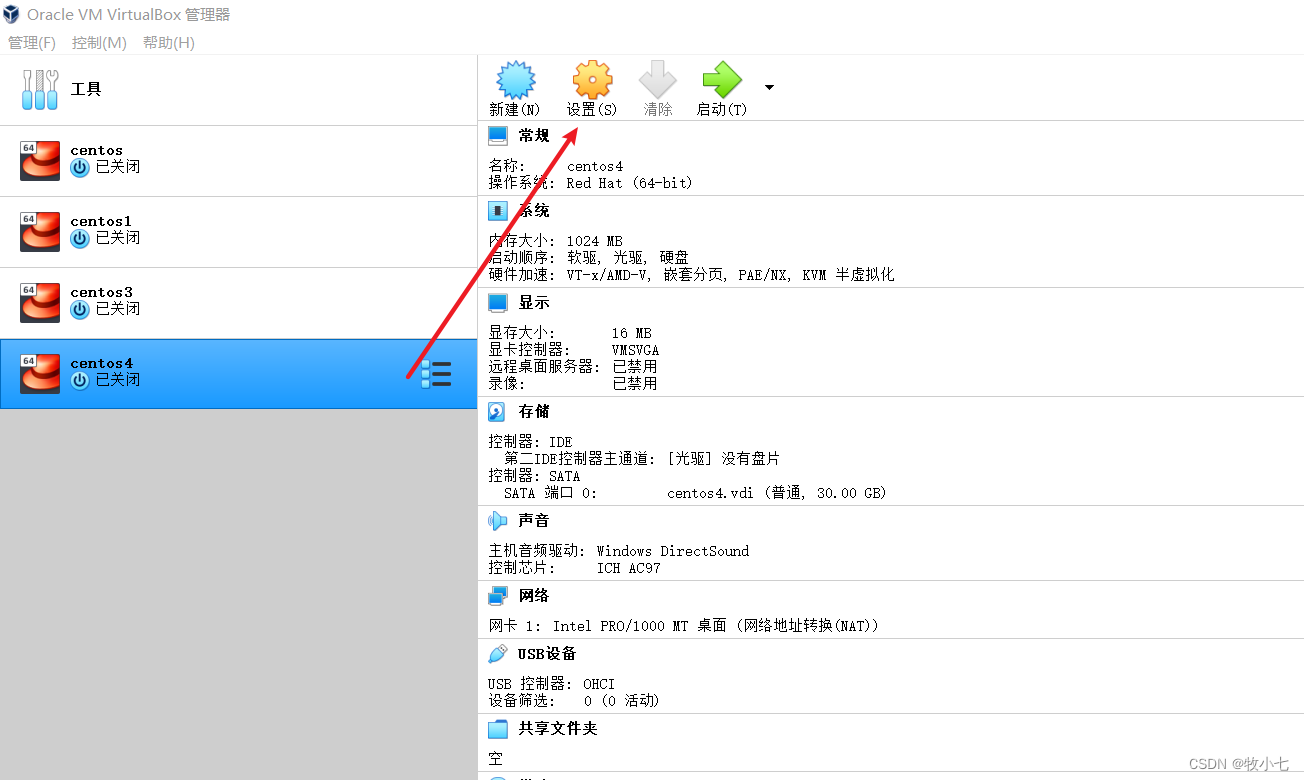Click the power-off state icon for centos1

[80, 239]
